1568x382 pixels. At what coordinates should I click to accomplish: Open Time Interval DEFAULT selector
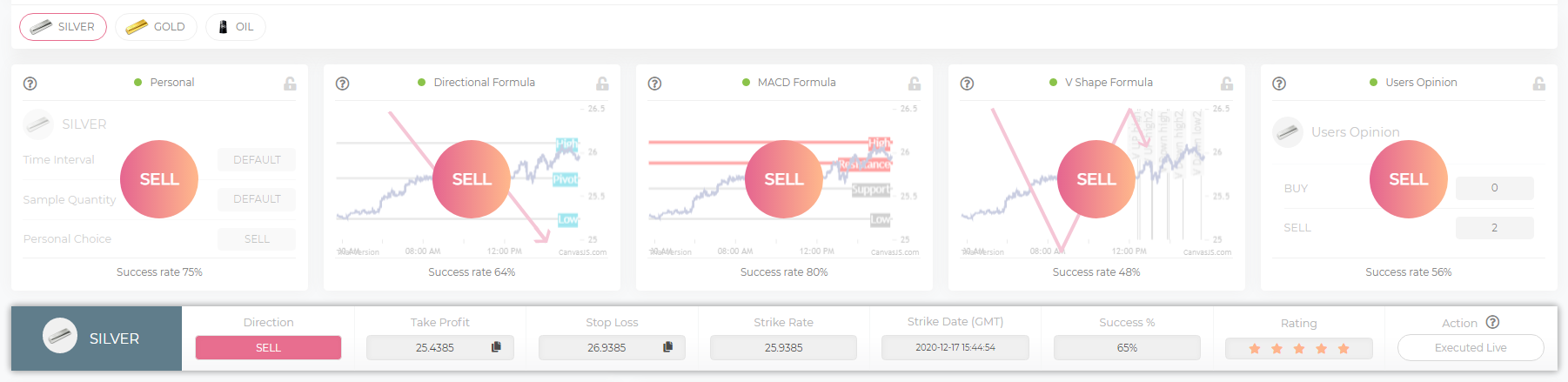pos(257,160)
